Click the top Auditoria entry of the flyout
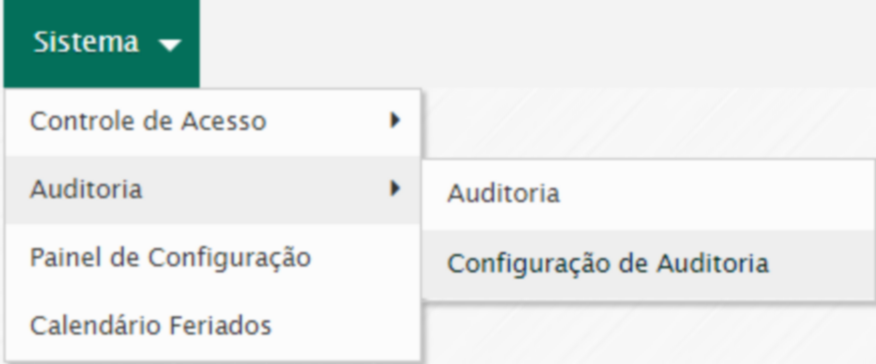Viewport: 876px width, 364px height. pos(648,195)
